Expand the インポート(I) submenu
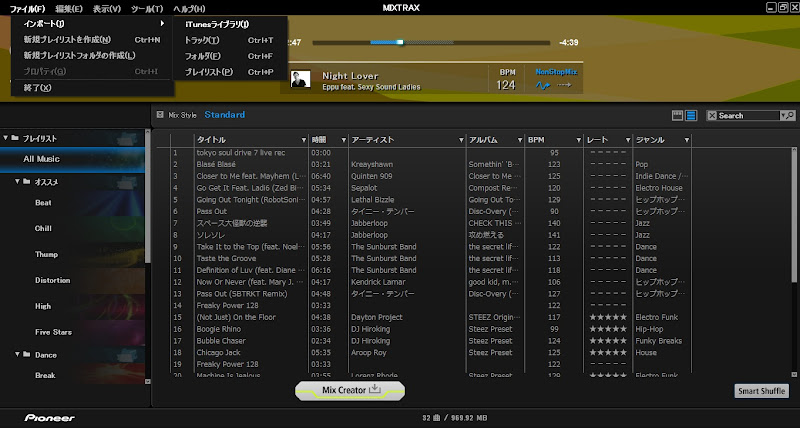Screen dimensions: 800x428 coord(92,23)
